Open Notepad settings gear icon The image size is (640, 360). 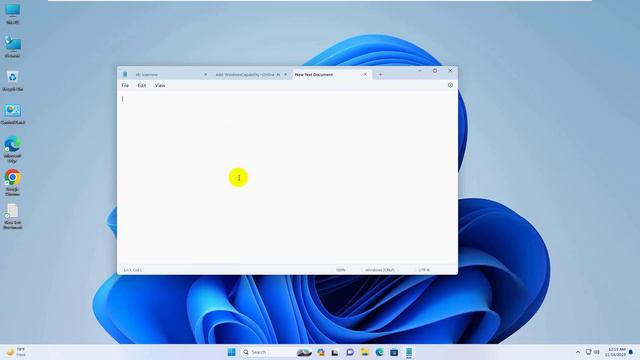pos(450,85)
